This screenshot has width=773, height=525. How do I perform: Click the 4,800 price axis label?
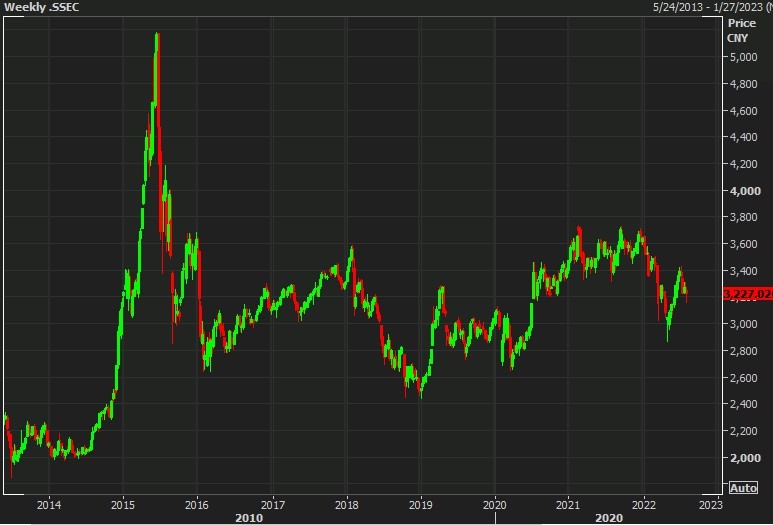[743, 84]
